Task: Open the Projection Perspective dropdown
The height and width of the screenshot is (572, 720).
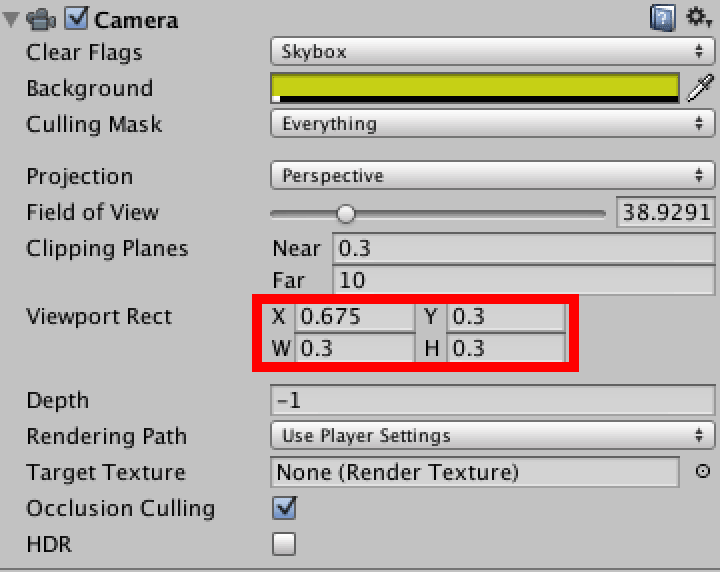Action: click(x=492, y=175)
